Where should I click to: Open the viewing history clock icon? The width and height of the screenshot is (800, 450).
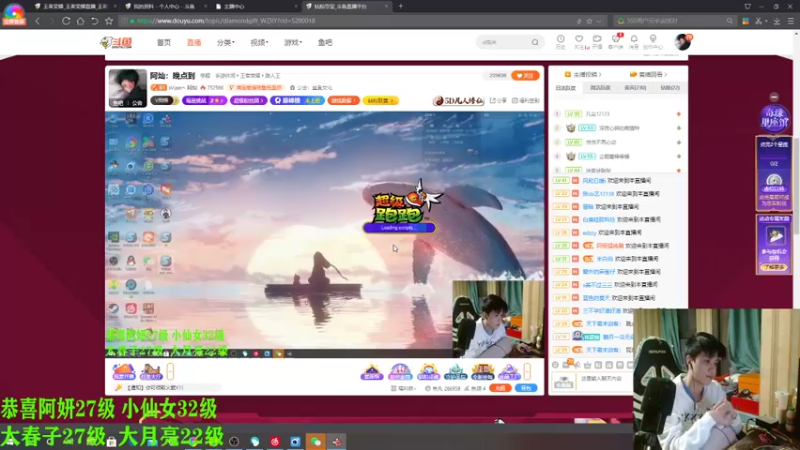tap(560, 42)
